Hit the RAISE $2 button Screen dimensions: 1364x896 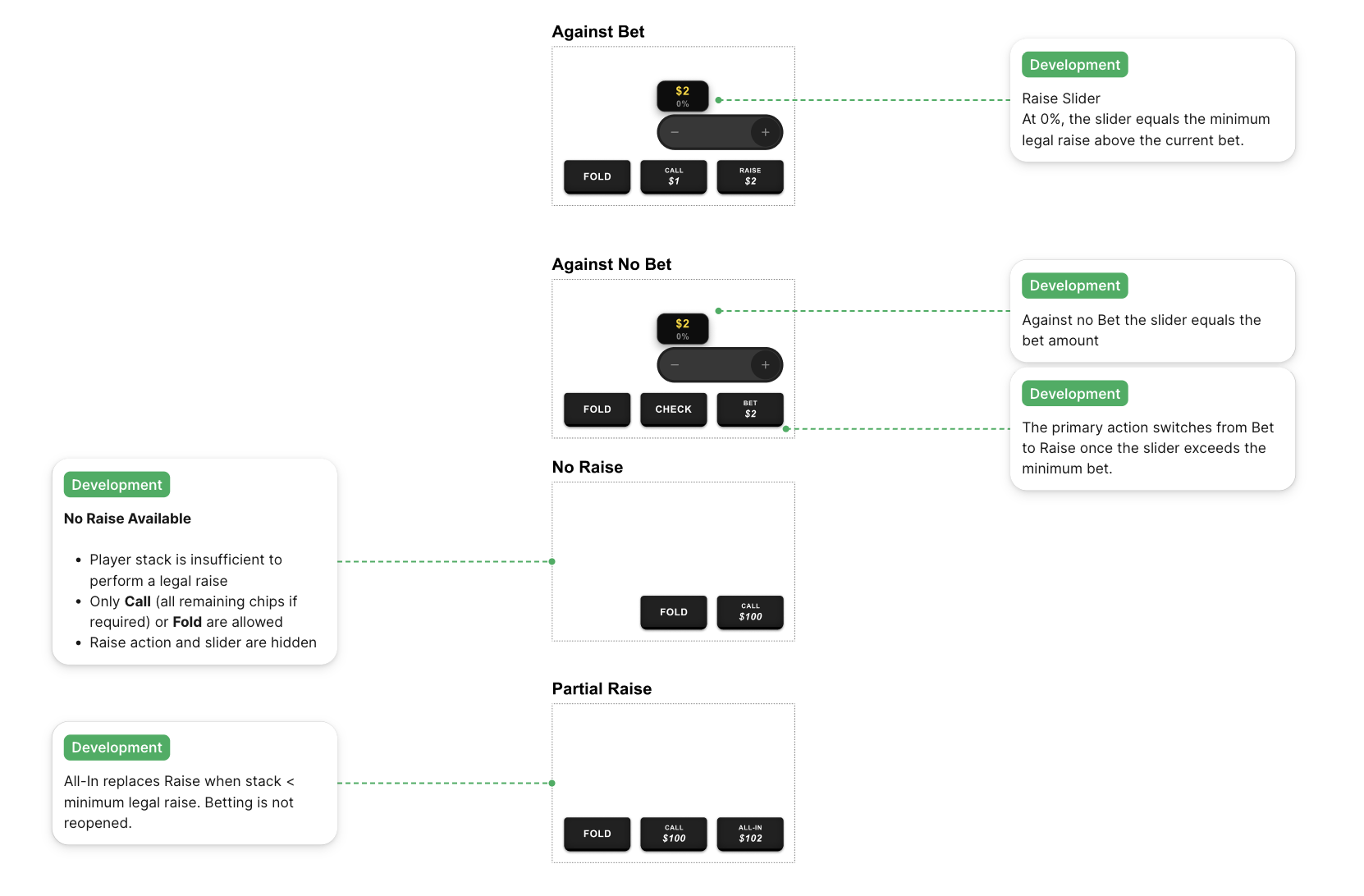coord(750,176)
